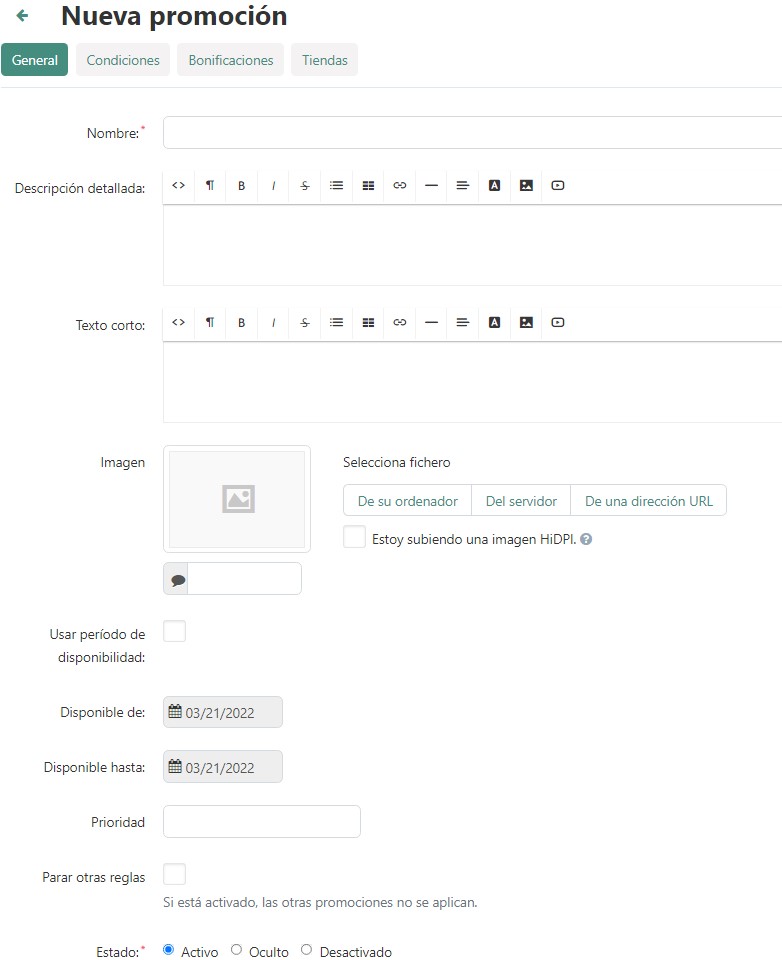This screenshot has height=960, width=782.
Task: Click the HiDPI help question mark icon
Action: point(586,539)
